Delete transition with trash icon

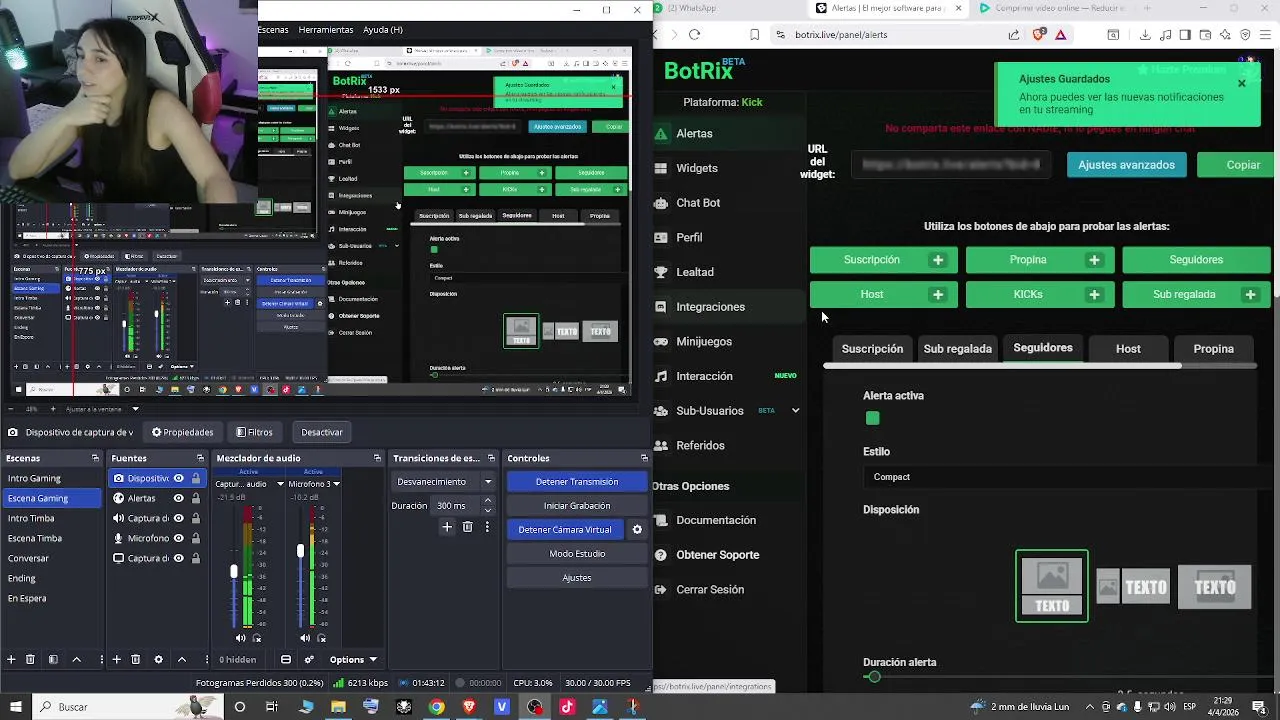pos(467,527)
